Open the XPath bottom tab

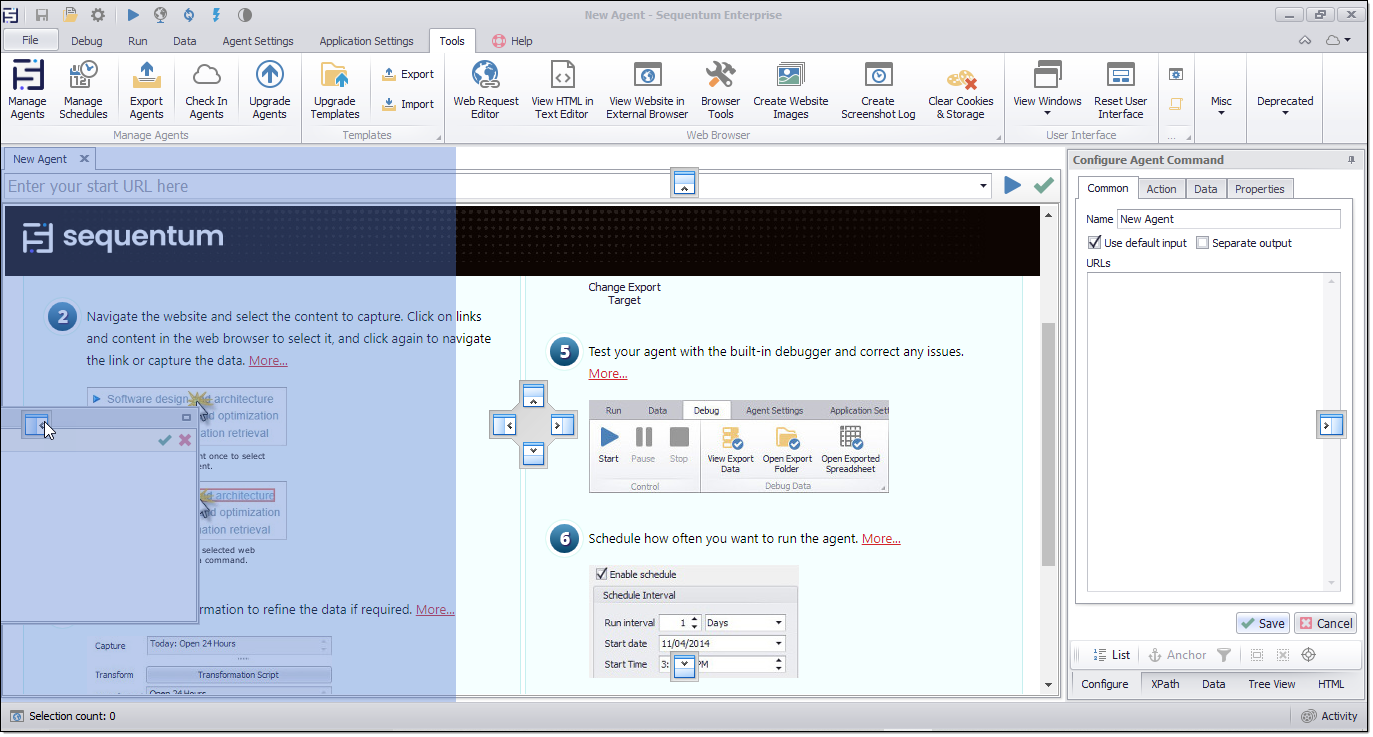tap(1165, 684)
